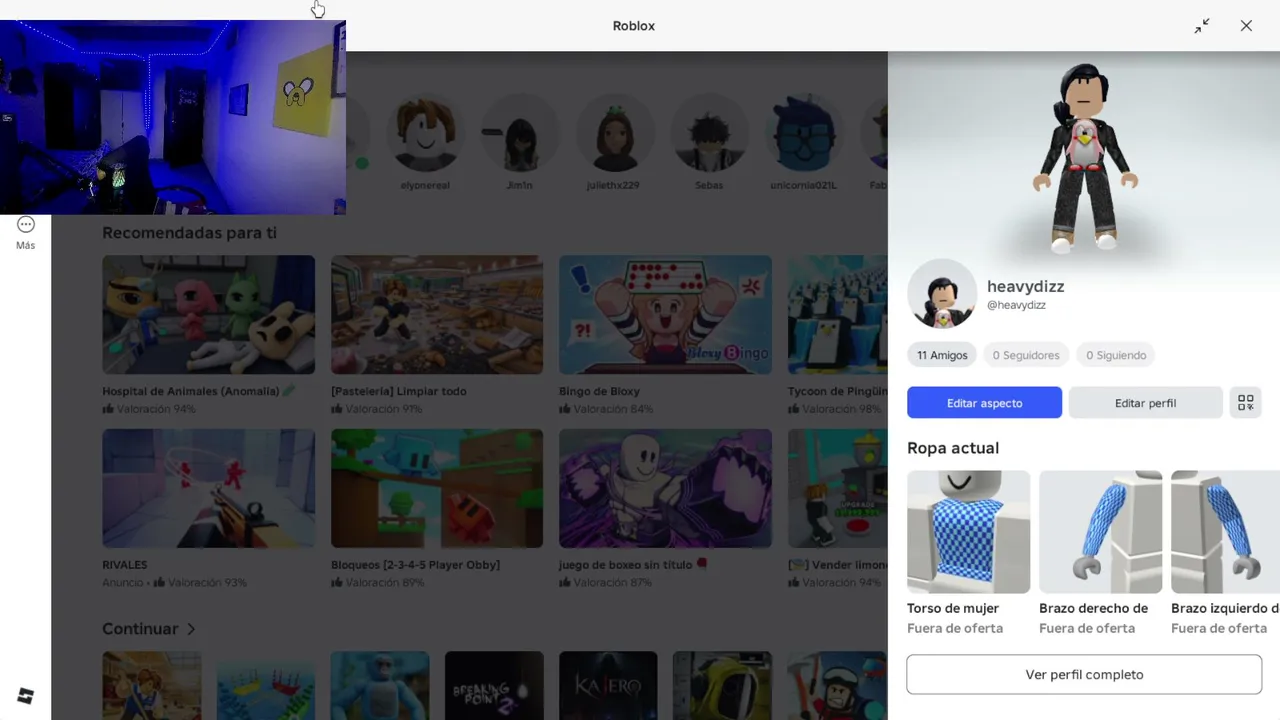Click the 'heavydizz' display name

[x=1025, y=286]
